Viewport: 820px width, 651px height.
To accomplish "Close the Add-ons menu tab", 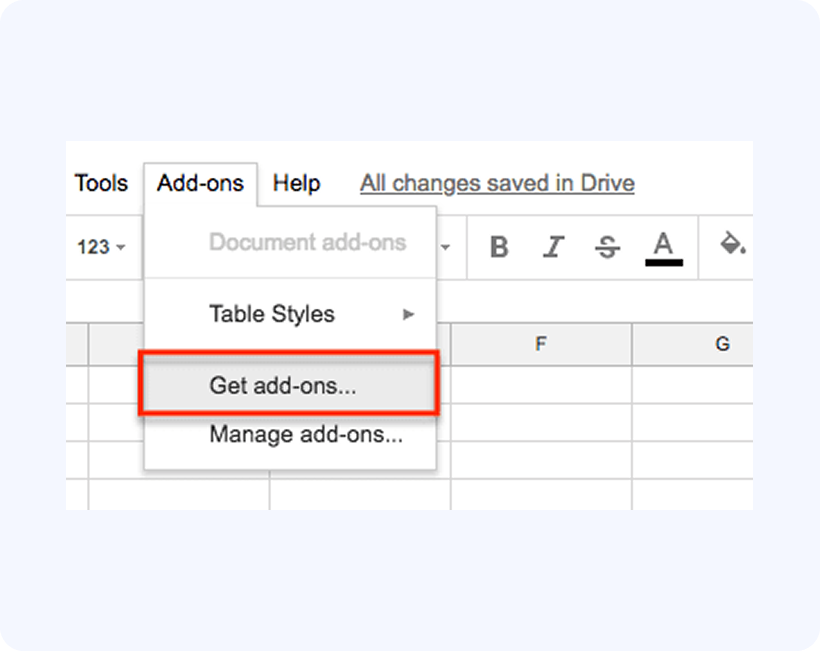I will tap(200, 183).
